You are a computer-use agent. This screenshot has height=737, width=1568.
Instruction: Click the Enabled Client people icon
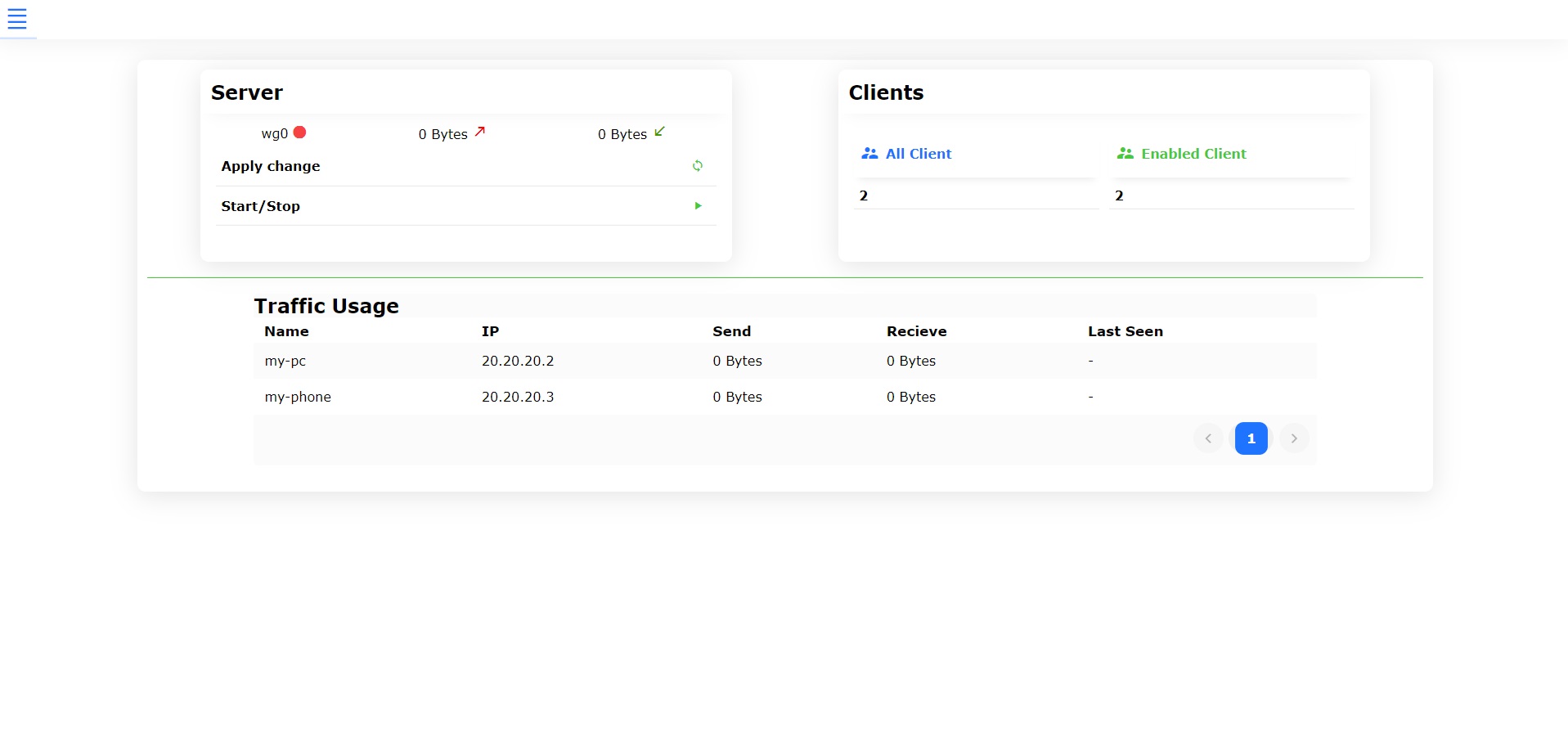coord(1125,154)
